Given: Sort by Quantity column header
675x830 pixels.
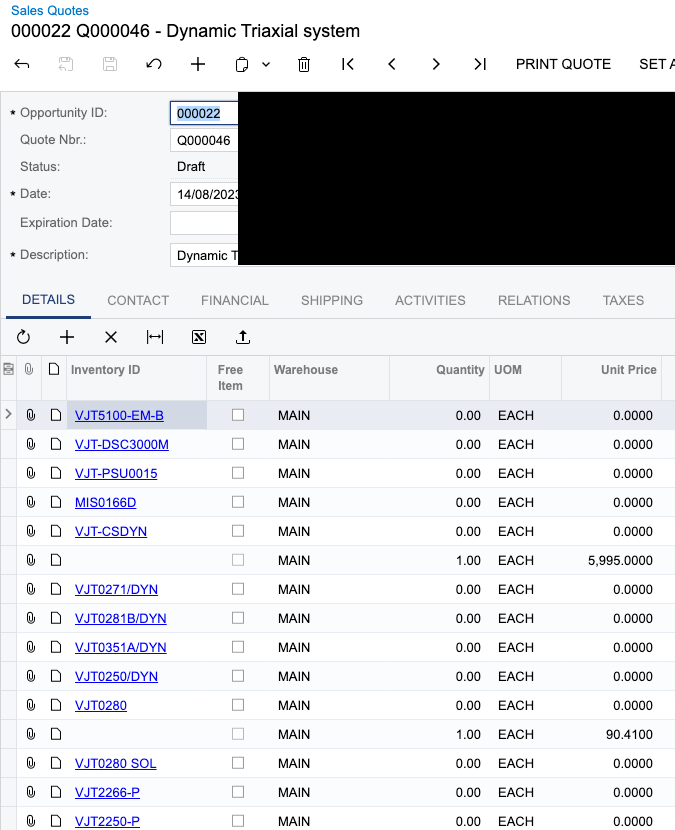Looking at the screenshot, I should [460, 369].
